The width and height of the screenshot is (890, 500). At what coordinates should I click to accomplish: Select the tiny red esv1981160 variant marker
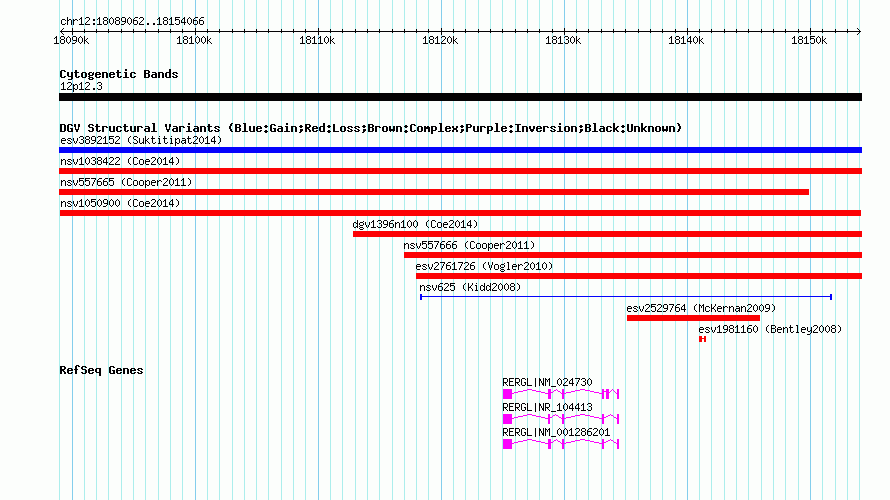(703, 339)
